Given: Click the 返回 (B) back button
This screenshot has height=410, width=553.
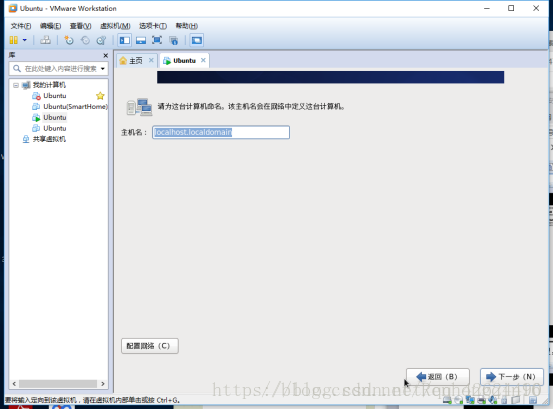Looking at the screenshot, I should click(438, 377).
